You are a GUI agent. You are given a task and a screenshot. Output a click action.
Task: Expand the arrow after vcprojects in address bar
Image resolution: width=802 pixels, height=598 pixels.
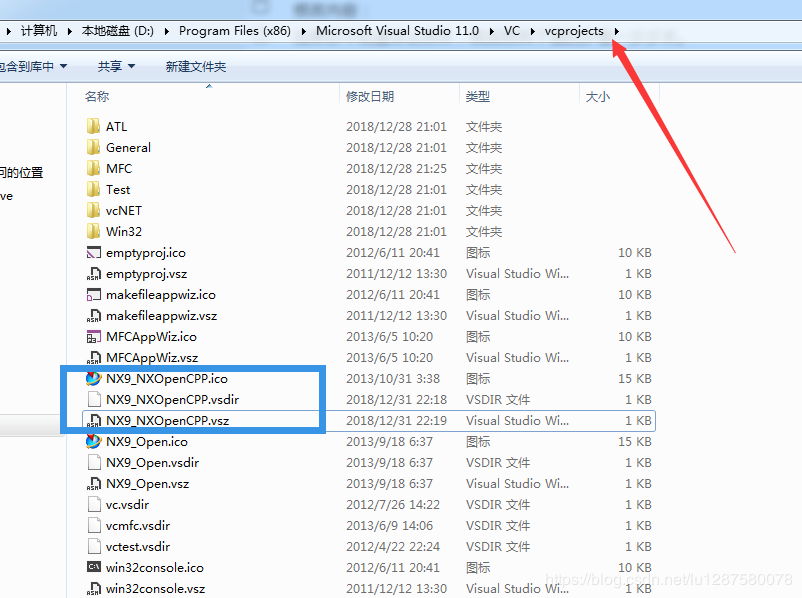tap(616, 31)
